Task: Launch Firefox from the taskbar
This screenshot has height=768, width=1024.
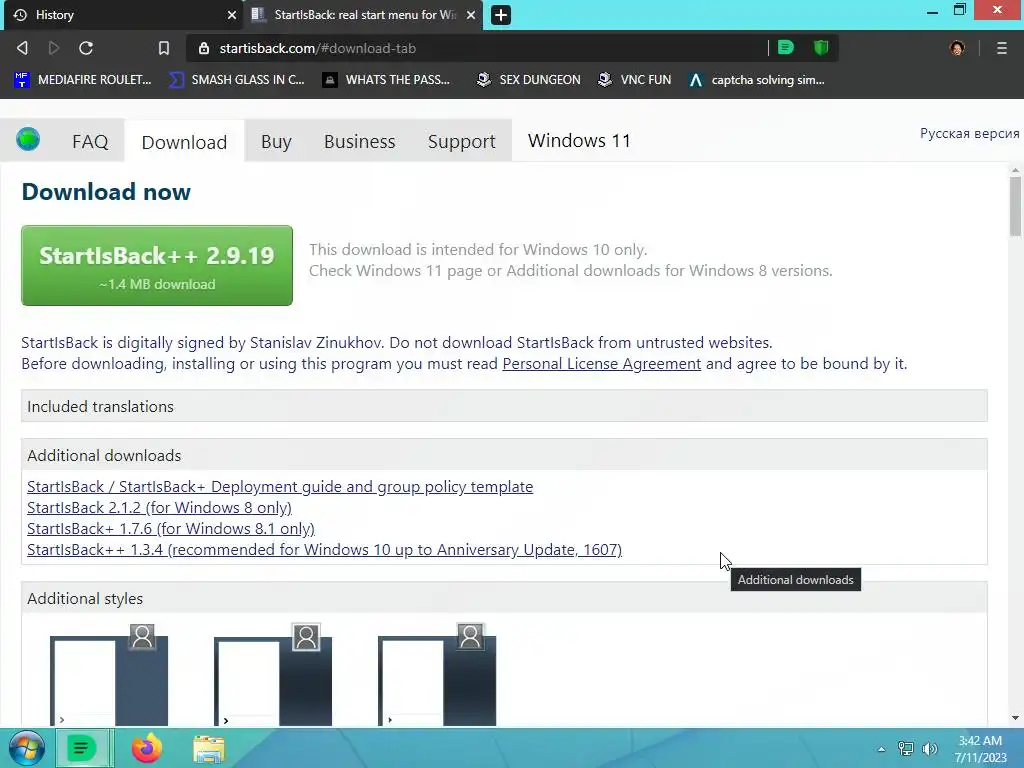Action: pyautogui.click(x=146, y=748)
